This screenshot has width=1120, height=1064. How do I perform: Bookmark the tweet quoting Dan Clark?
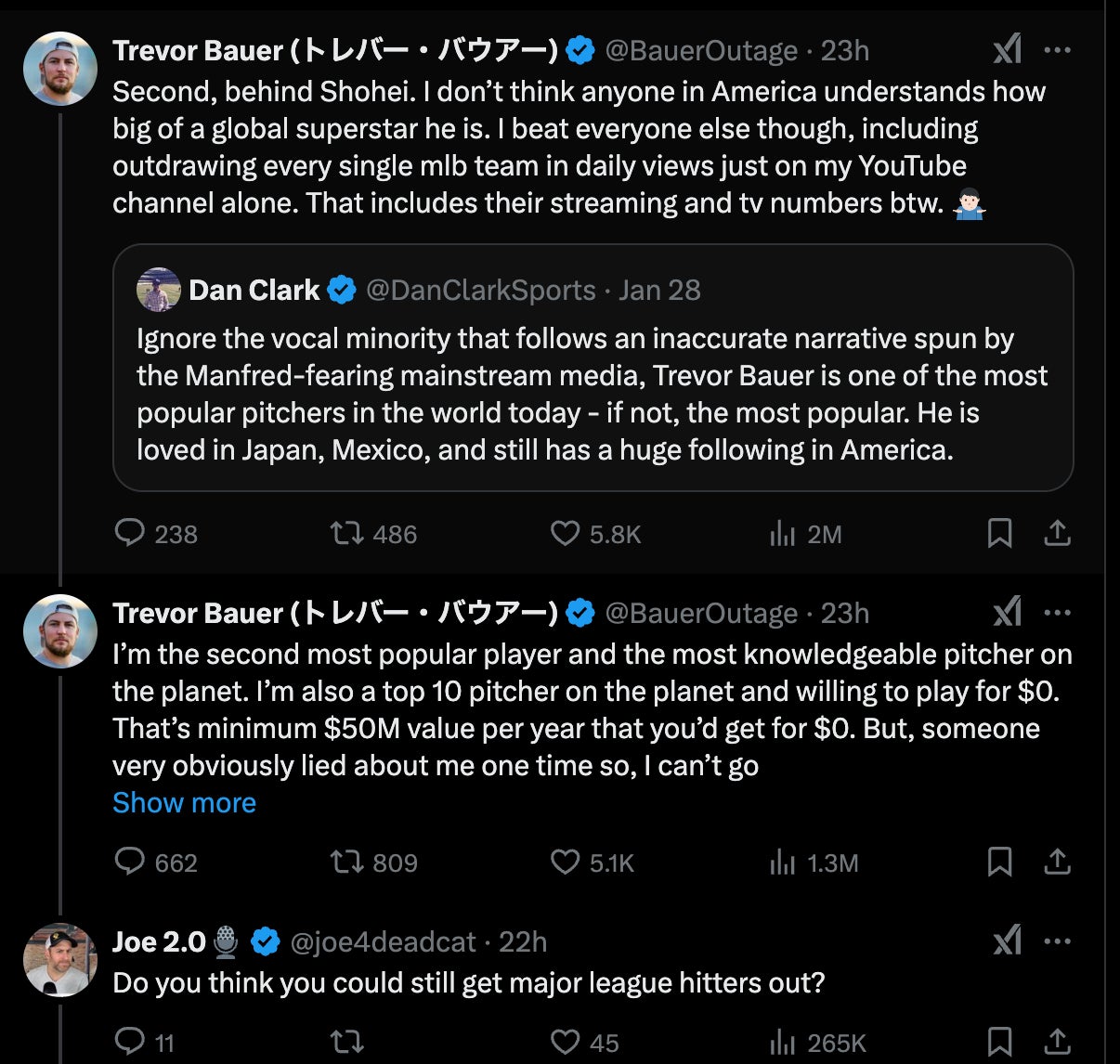pos(999,534)
